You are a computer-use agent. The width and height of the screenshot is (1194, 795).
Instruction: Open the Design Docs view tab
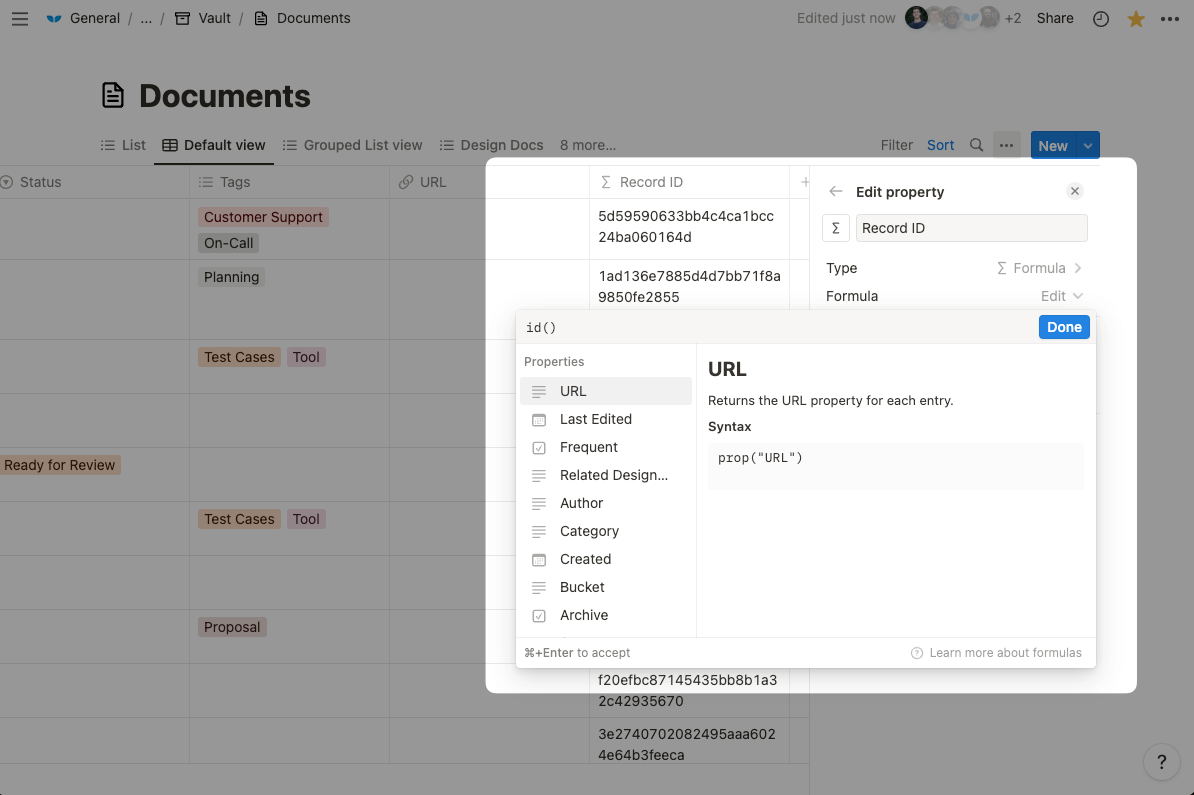491,145
